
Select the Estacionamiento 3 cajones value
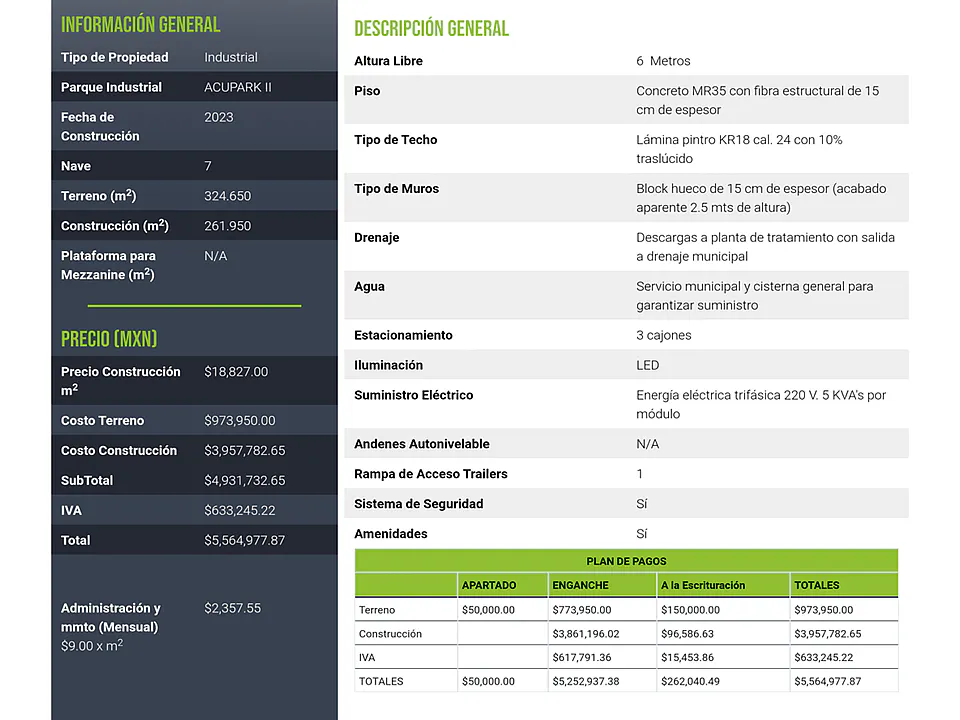[664, 335]
